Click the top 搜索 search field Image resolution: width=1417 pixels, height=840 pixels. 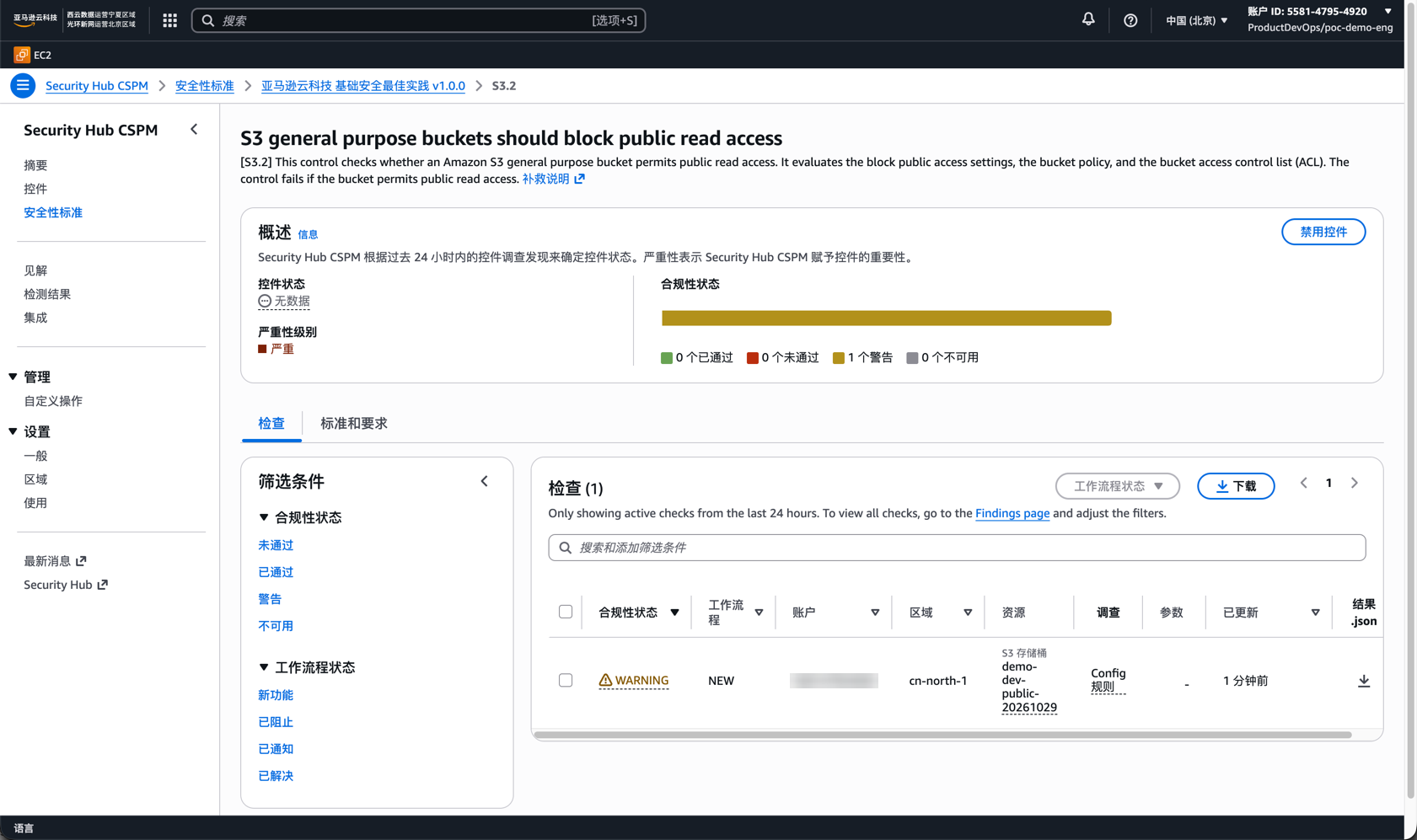pyautogui.click(x=418, y=20)
